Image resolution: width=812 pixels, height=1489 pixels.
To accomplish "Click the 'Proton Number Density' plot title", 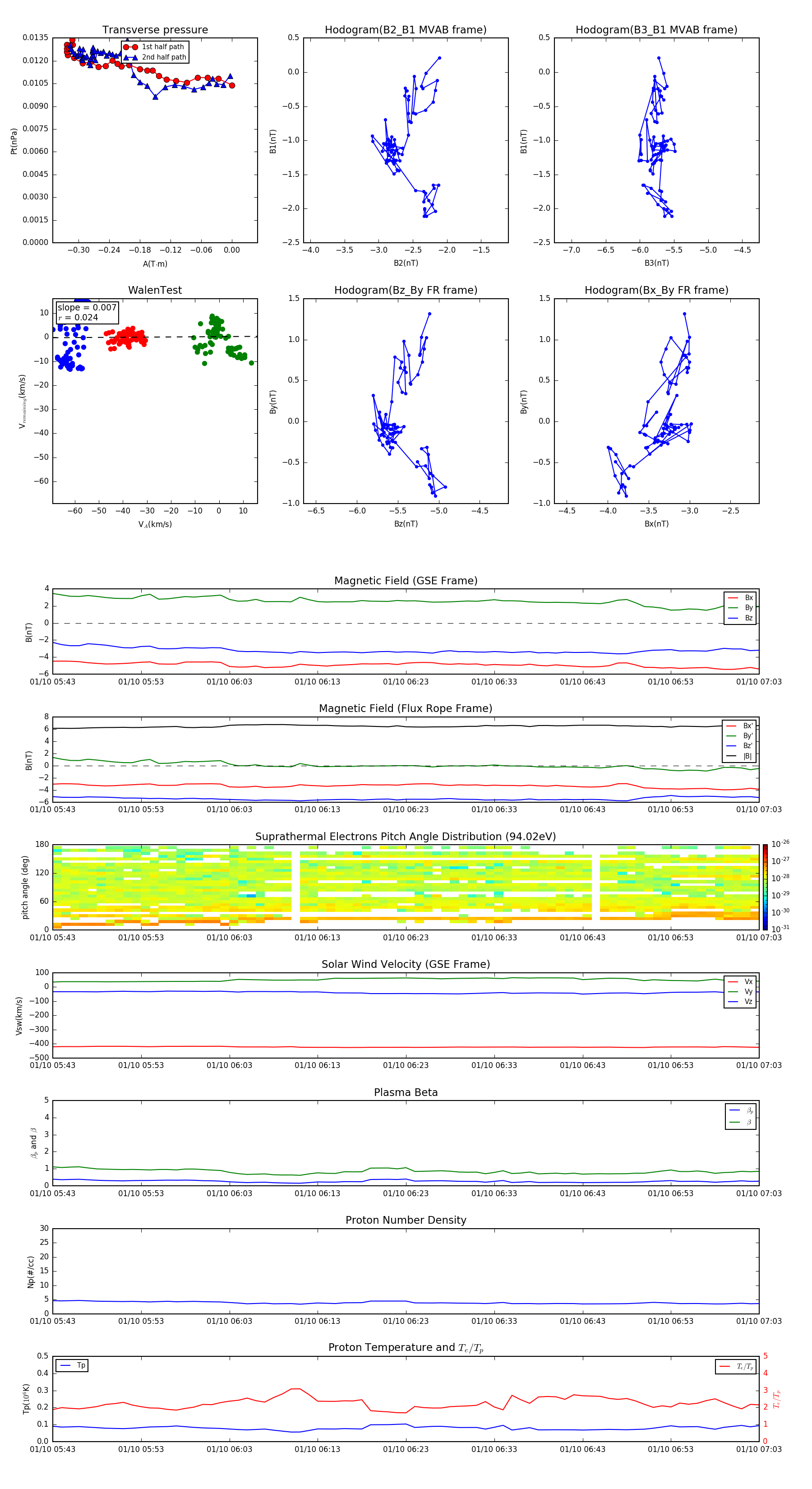I will (x=406, y=1221).
